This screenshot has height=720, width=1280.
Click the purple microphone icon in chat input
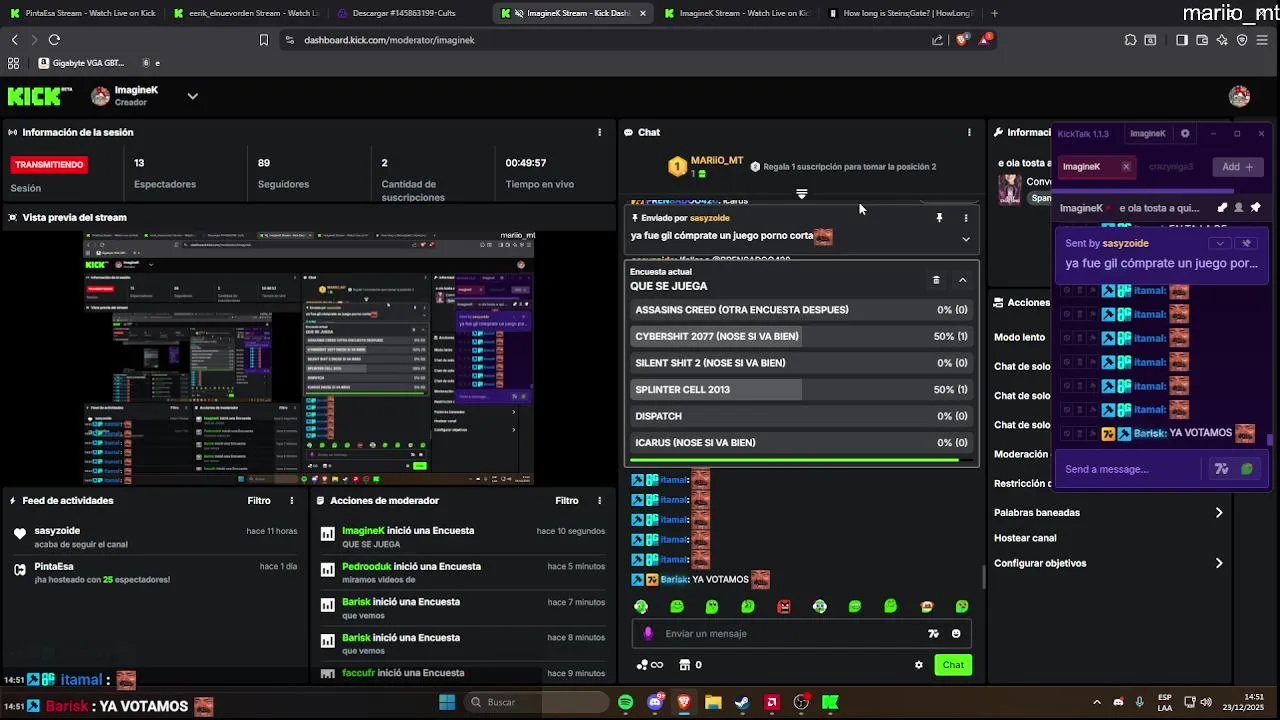coord(648,634)
